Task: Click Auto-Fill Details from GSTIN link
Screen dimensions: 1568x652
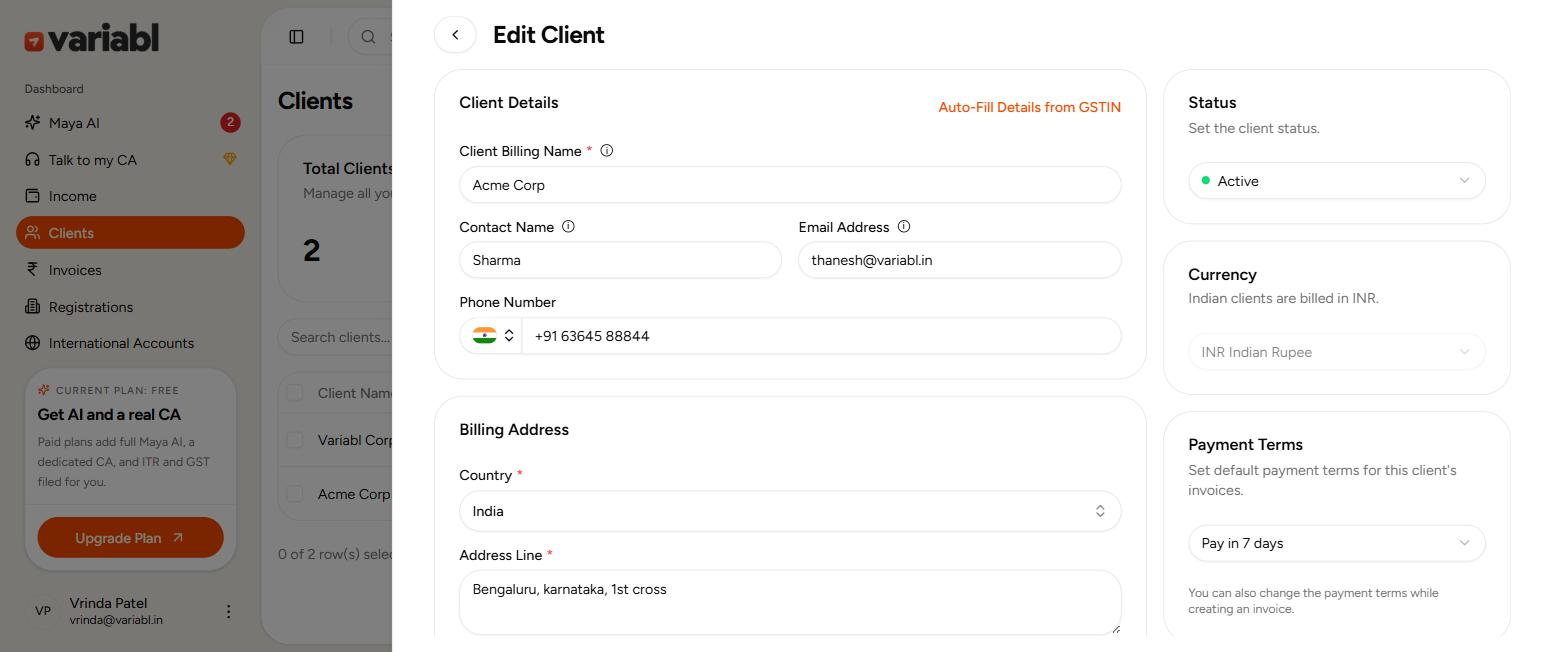Action: coord(1029,107)
